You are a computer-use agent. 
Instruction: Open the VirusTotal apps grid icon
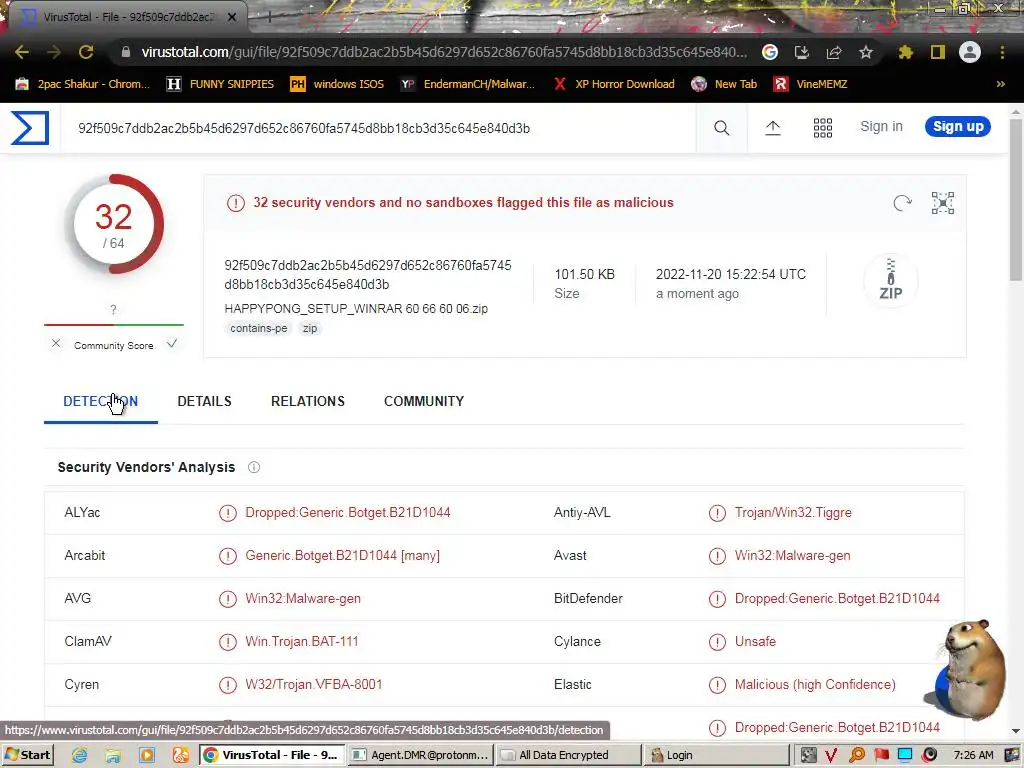[823, 128]
